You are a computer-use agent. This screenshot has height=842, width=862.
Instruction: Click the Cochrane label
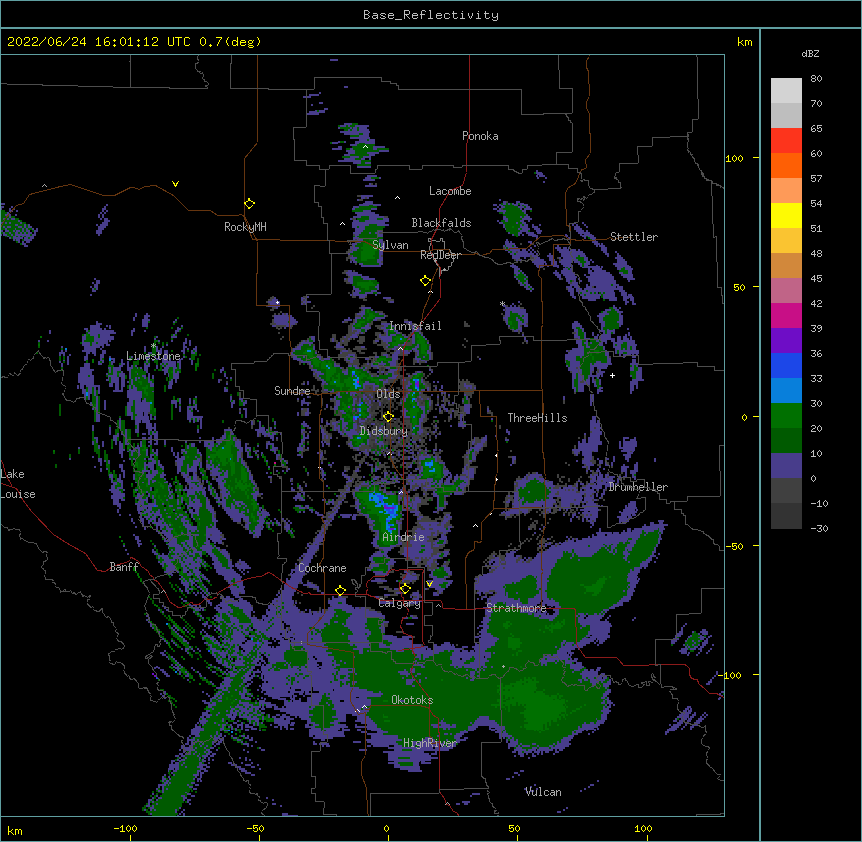(x=322, y=568)
